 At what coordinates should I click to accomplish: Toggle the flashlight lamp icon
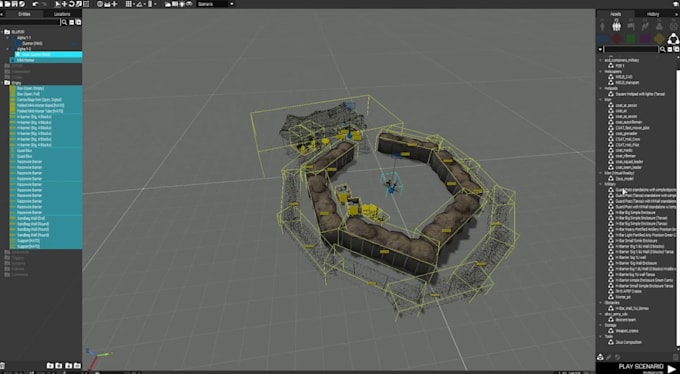[x=182, y=4]
